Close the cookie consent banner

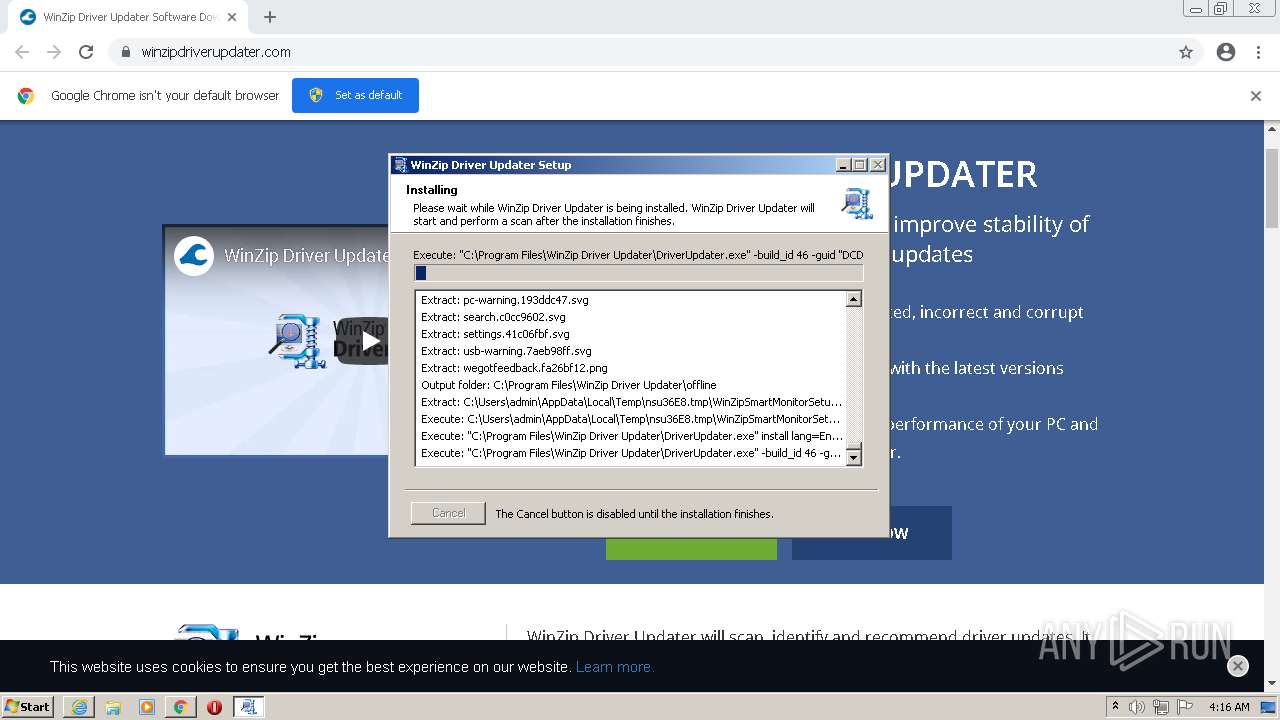coord(1238,666)
